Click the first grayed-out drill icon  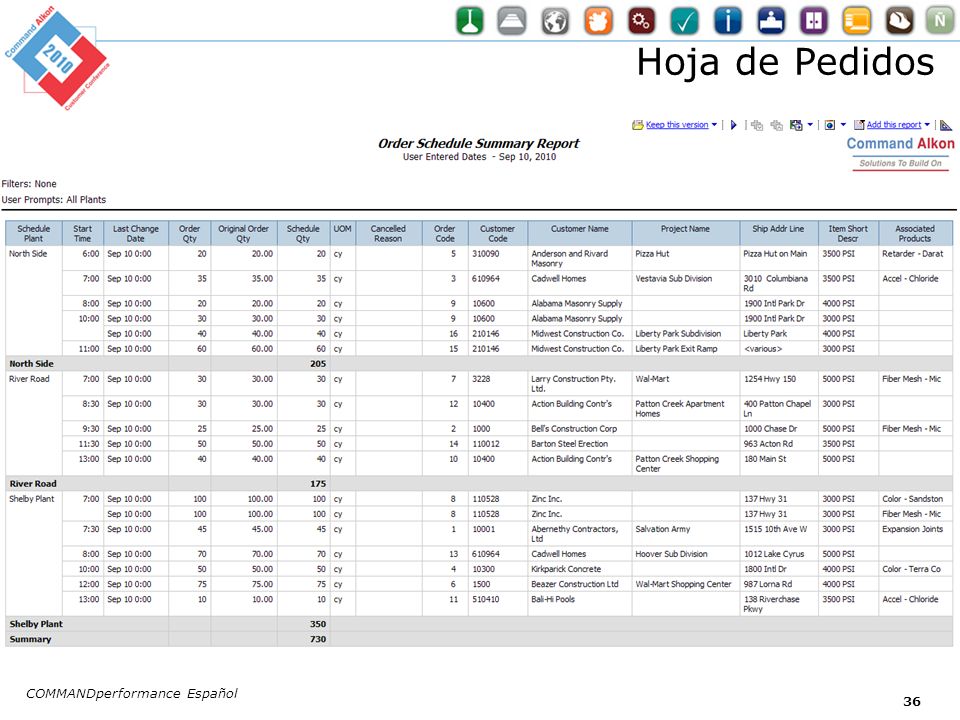(x=757, y=125)
